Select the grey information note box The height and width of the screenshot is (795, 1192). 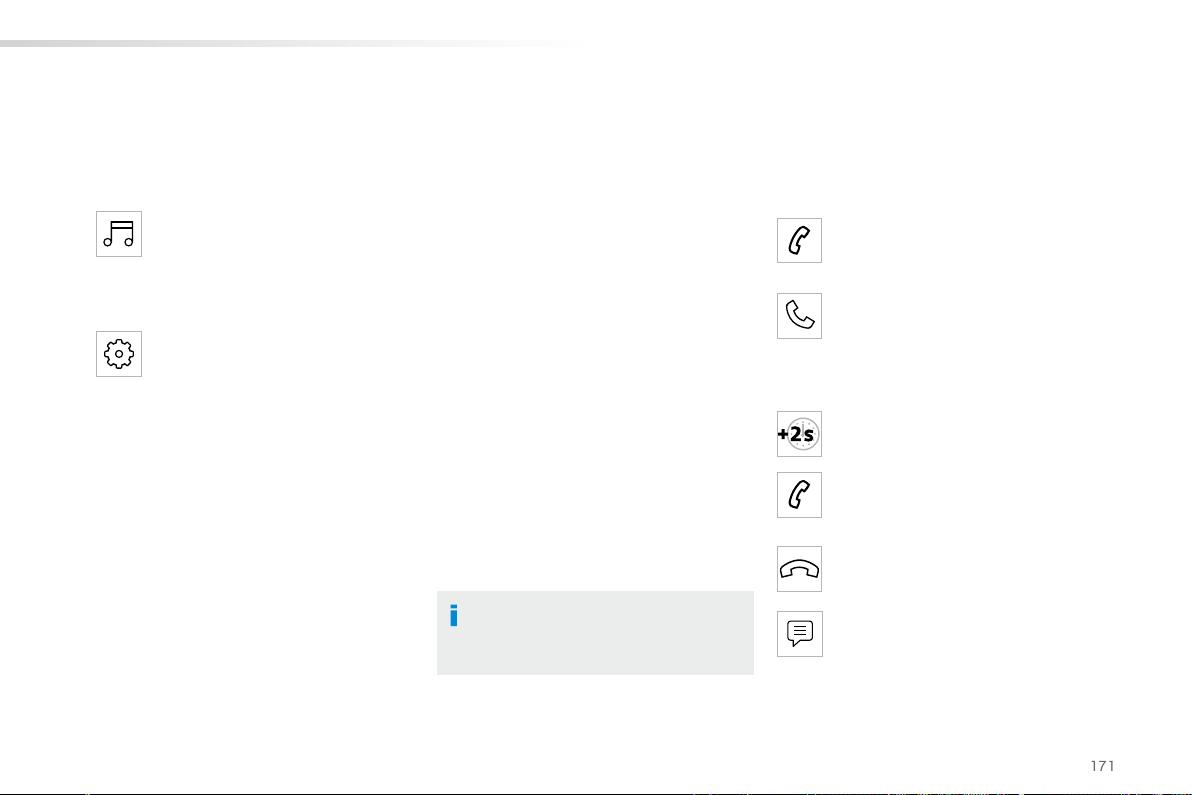(595, 632)
